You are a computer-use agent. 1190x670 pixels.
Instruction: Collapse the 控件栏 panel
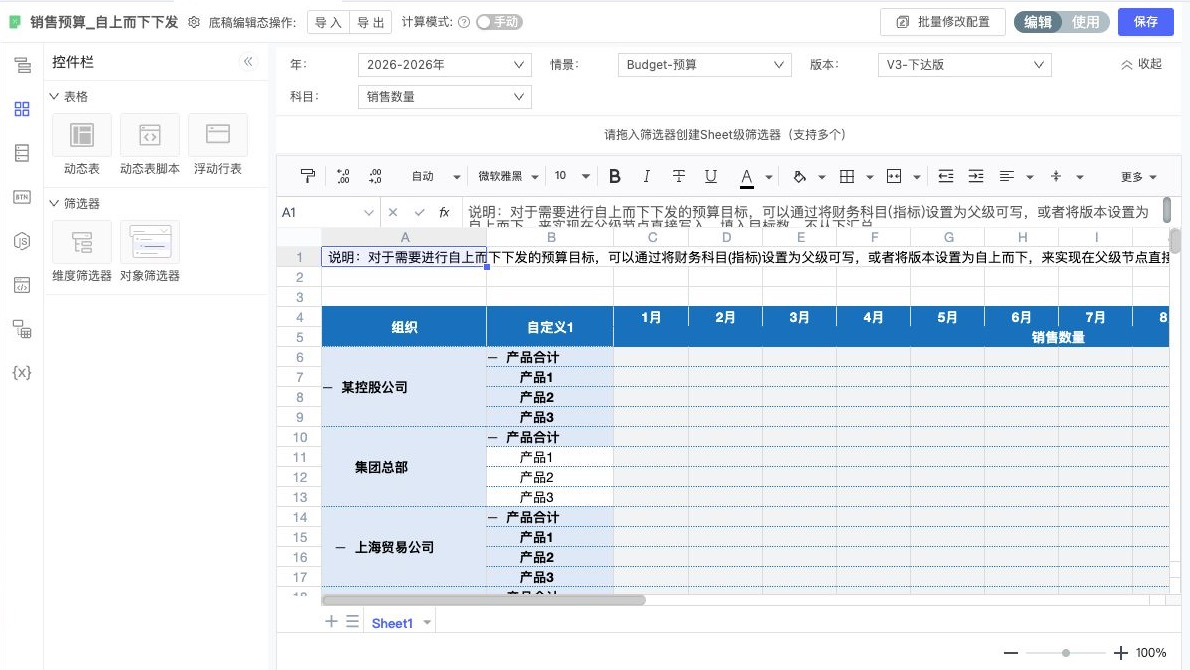pyautogui.click(x=248, y=61)
